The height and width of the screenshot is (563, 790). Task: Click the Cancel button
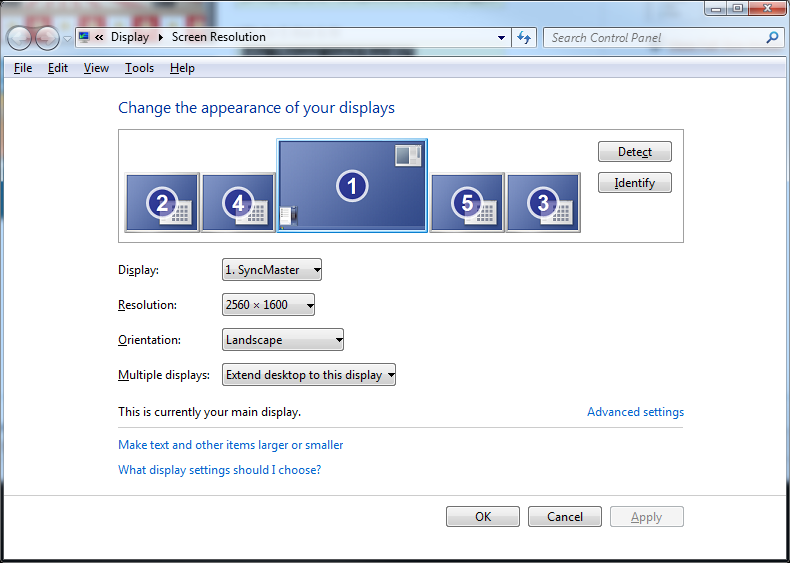(x=564, y=517)
